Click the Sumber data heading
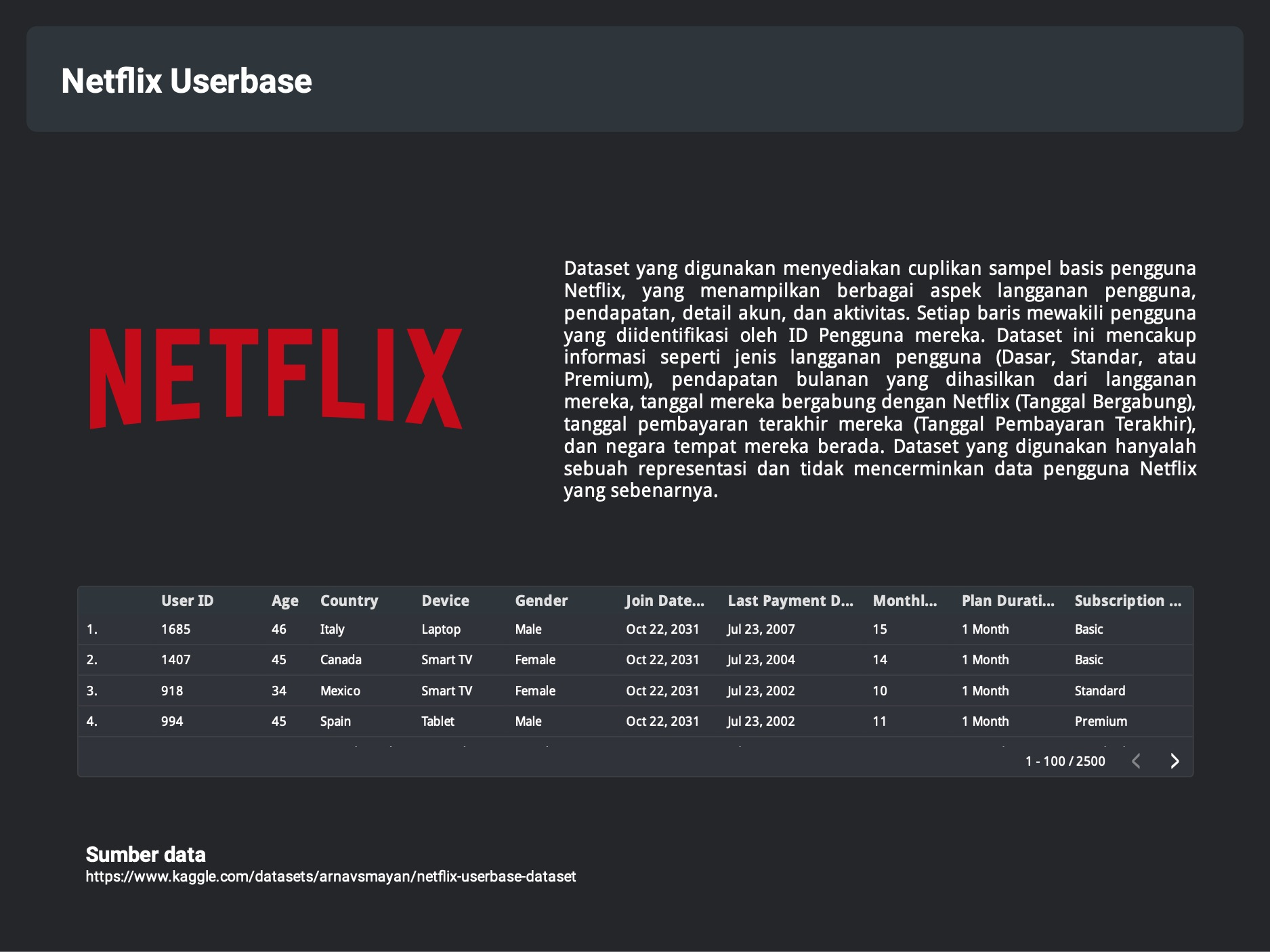The height and width of the screenshot is (952, 1270). pos(146,854)
